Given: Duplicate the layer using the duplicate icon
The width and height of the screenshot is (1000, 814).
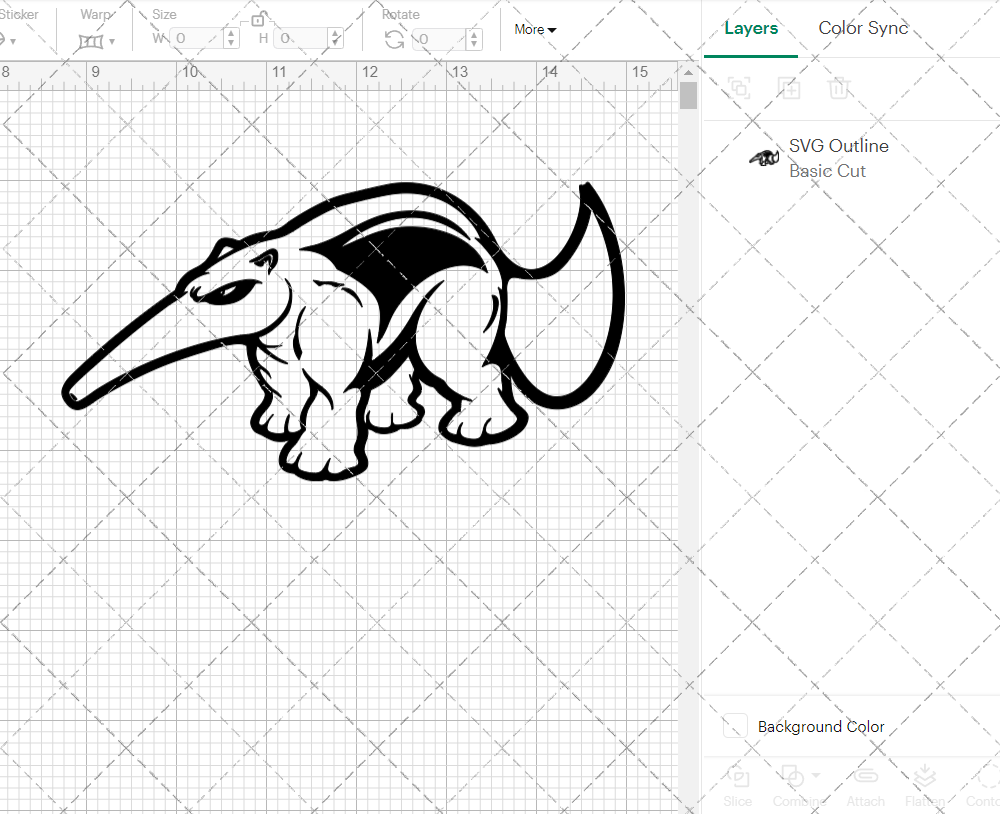Looking at the screenshot, I should coord(789,88).
